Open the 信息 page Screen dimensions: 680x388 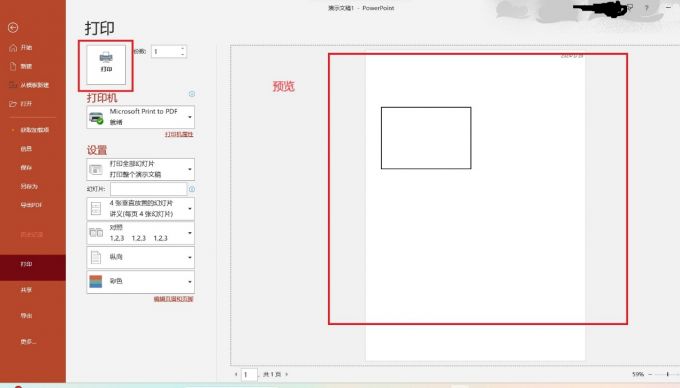[26, 149]
